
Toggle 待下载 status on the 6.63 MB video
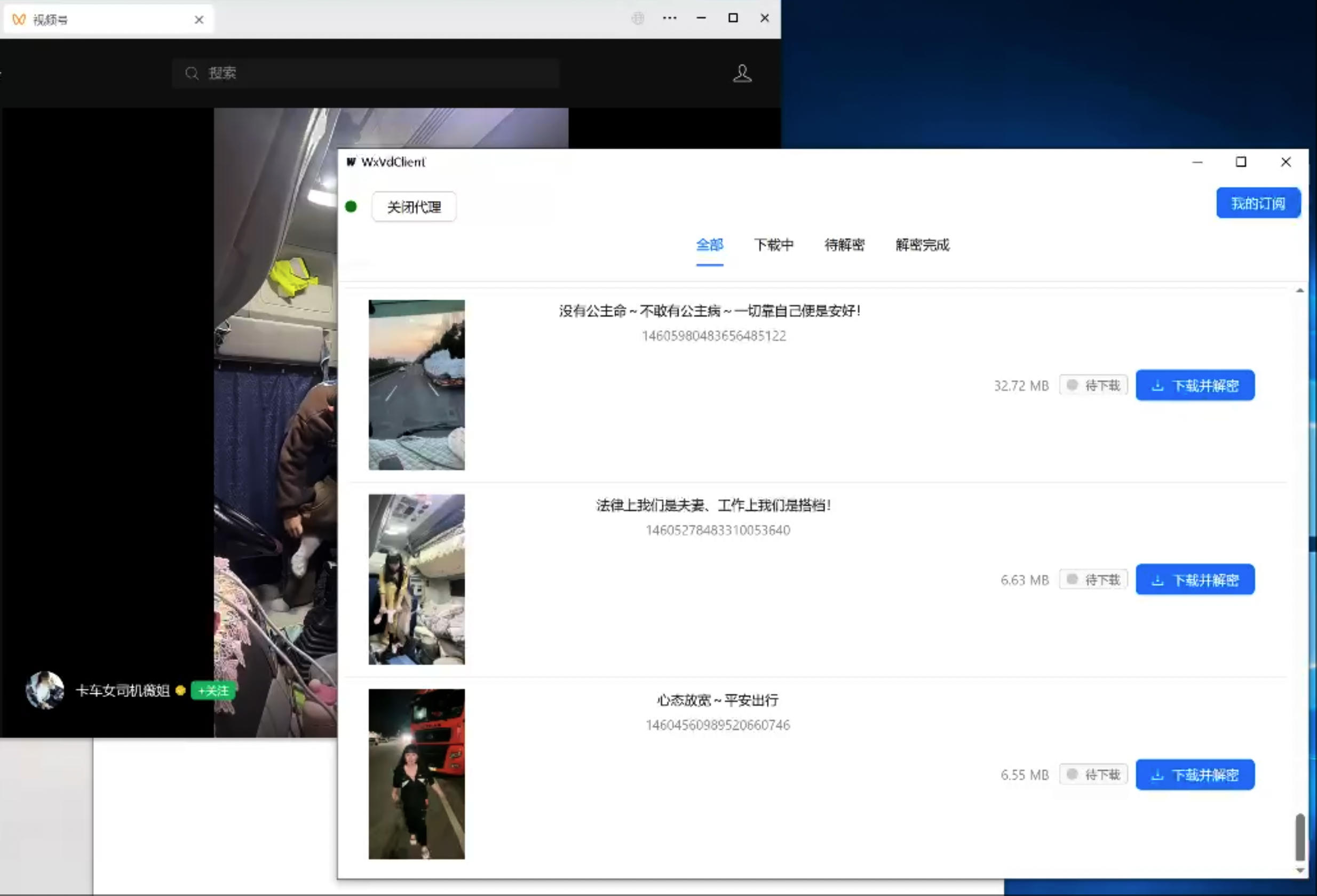click(1093, 579)
